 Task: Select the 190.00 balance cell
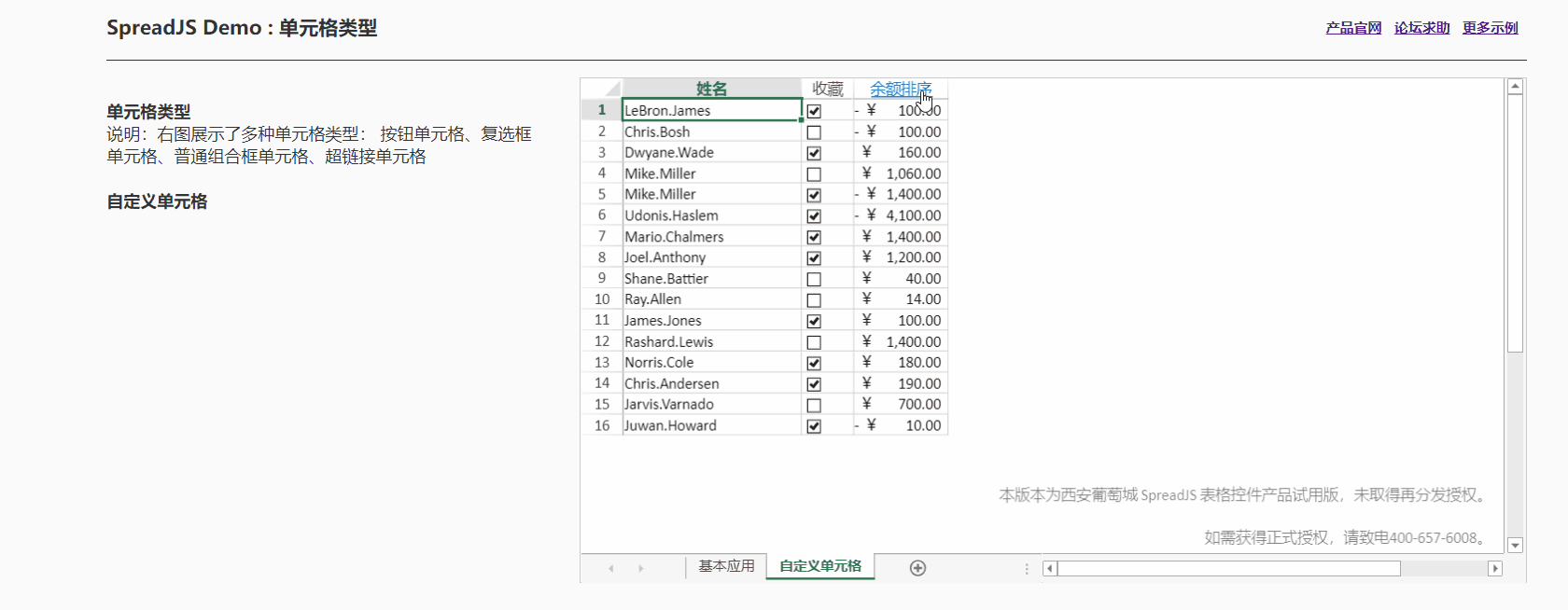(x=901, y=383)
